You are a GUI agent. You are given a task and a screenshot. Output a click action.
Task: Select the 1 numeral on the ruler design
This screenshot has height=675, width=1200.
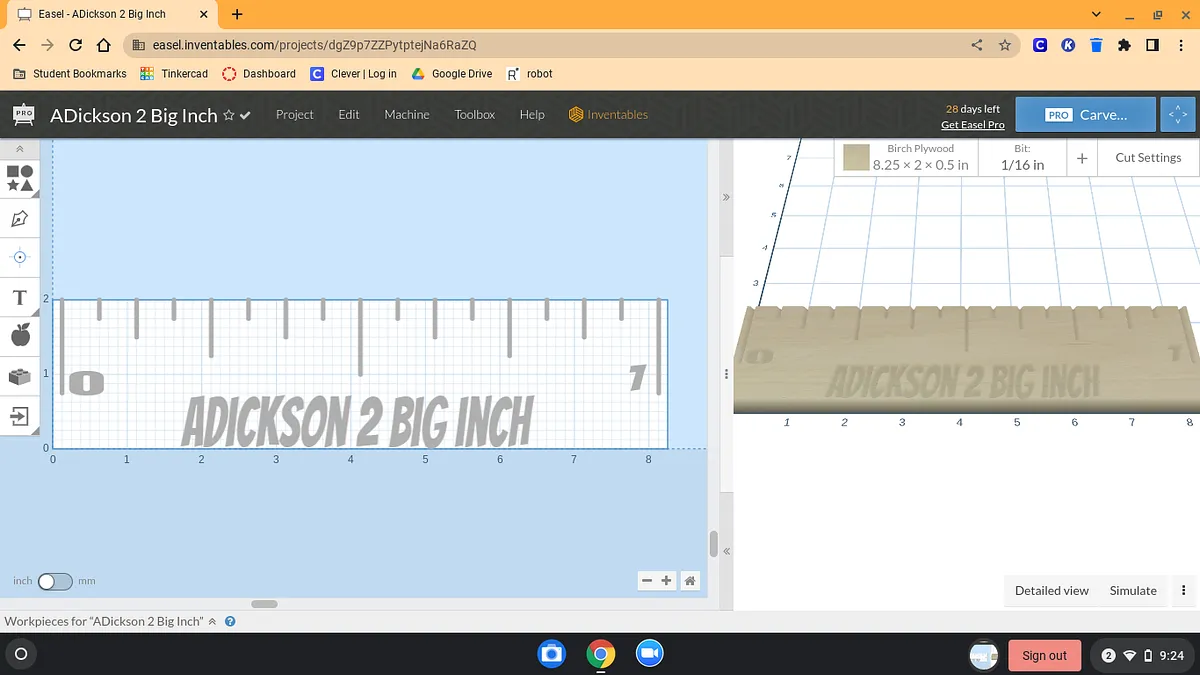(638, 377)
